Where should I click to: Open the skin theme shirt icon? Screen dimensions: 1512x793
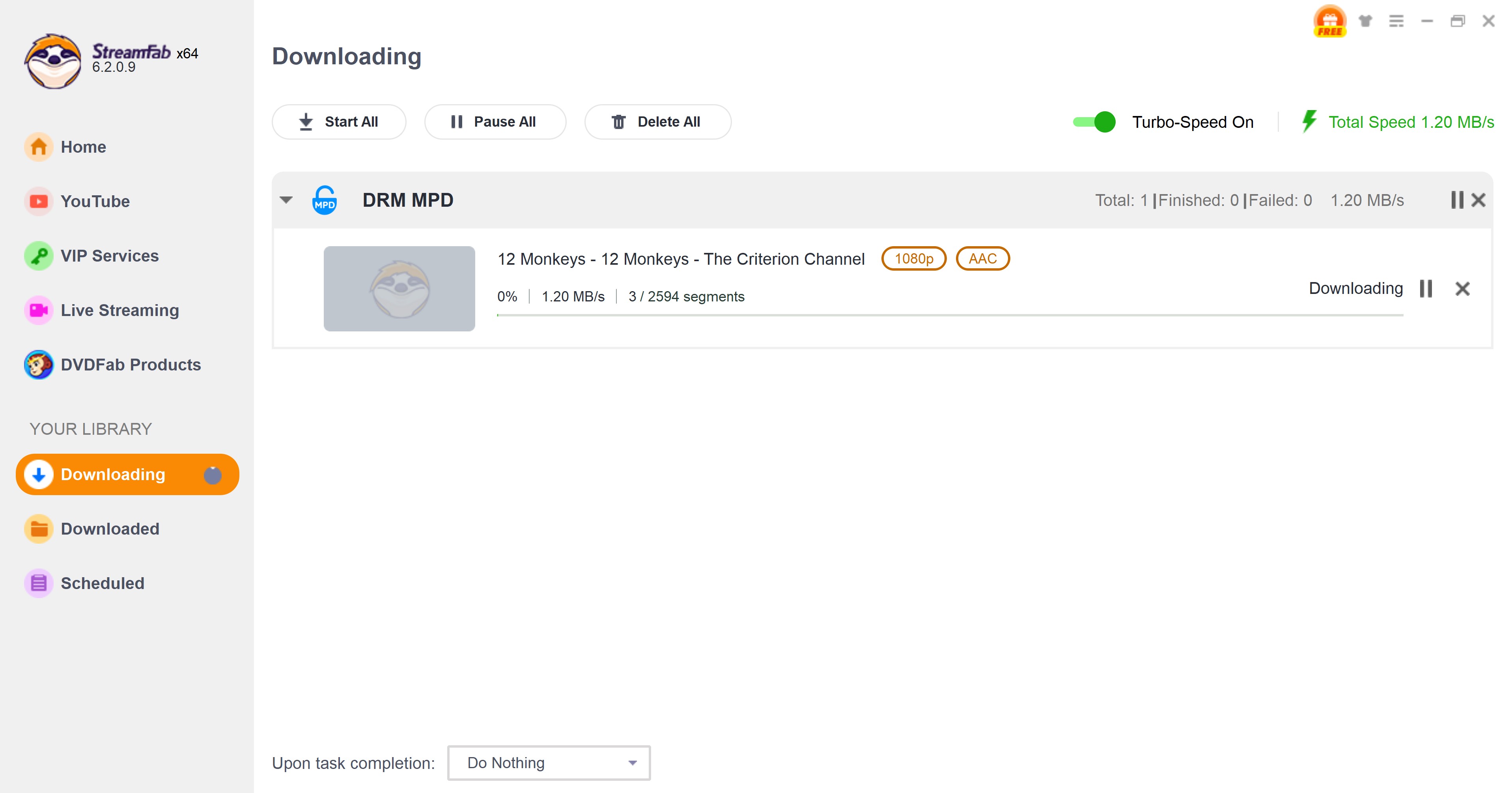click(x=1365, y=21)
